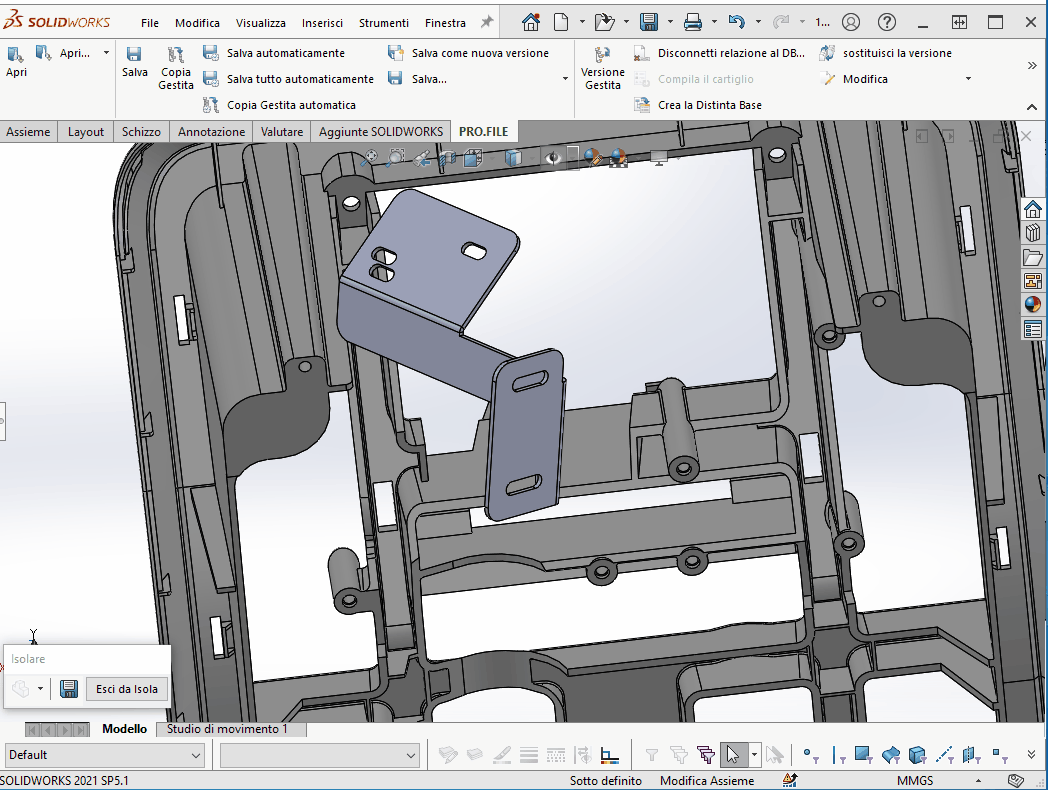1048x790 pixels.
Task: Click the Undo arrow icon
Action: [x=736, y=22]
